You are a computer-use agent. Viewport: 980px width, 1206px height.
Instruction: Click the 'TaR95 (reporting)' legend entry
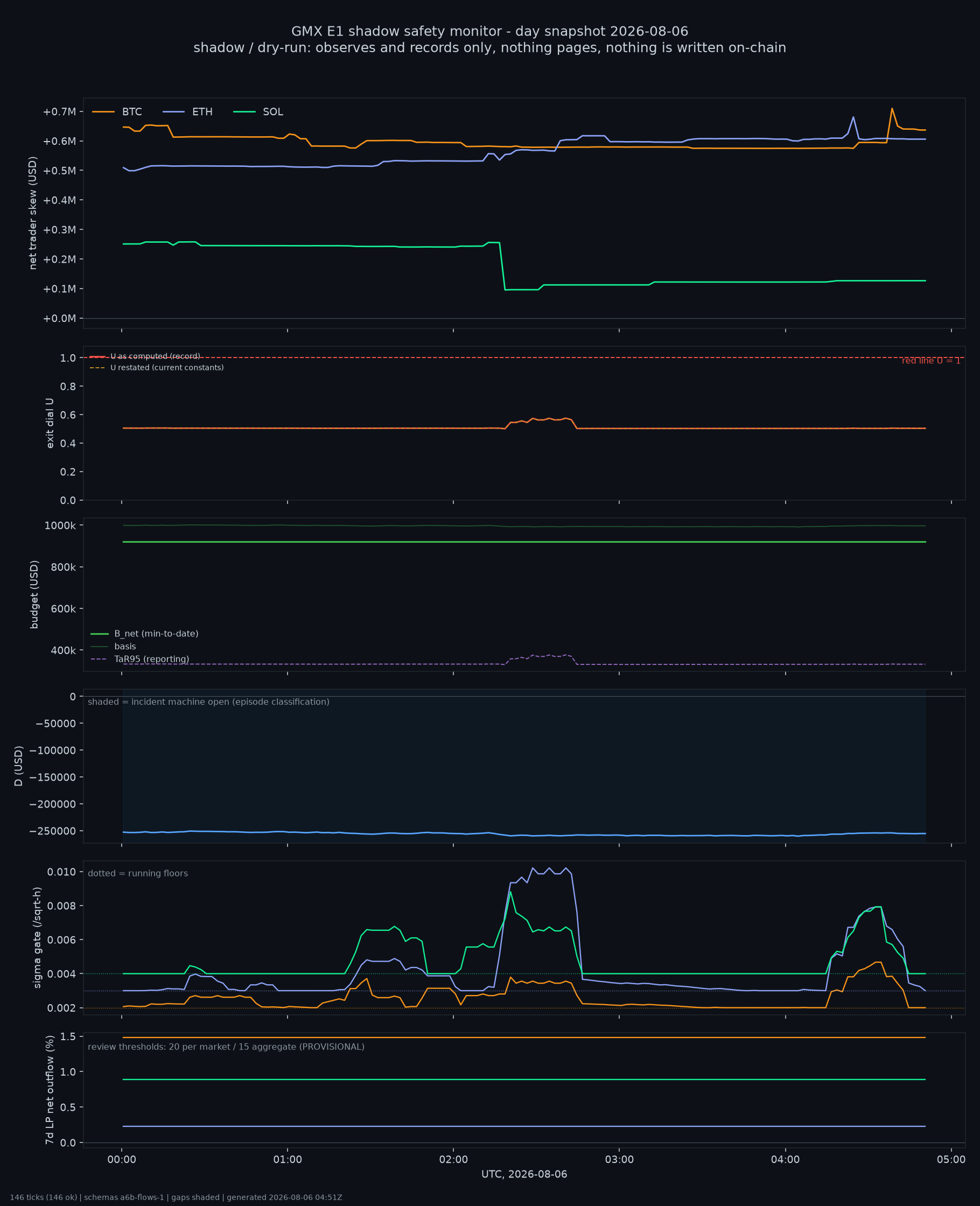[140, 659]
